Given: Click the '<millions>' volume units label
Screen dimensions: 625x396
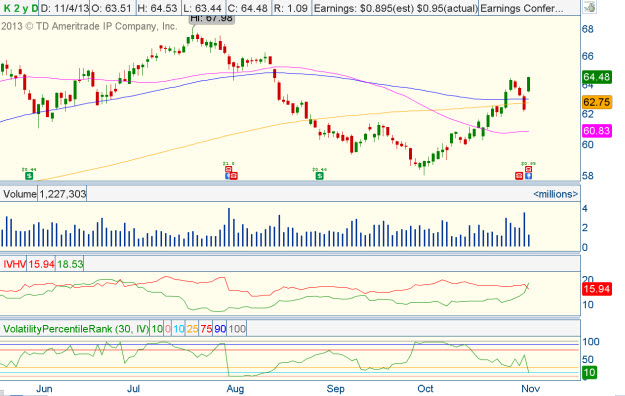Looking at the screenshot, I should point(555,194).
